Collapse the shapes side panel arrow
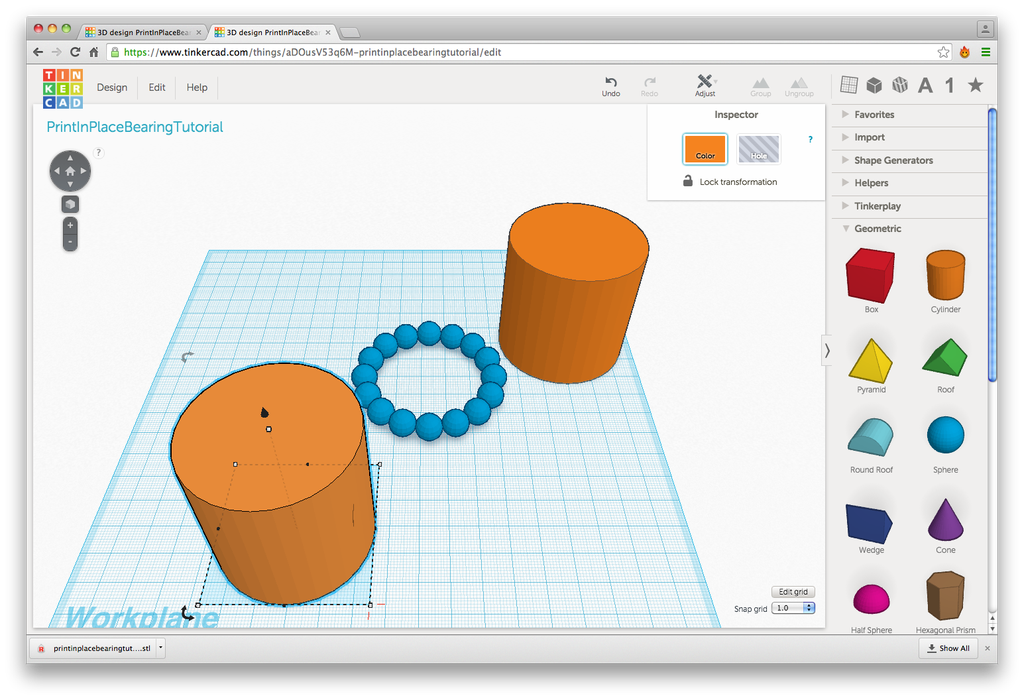 [827, 351]
